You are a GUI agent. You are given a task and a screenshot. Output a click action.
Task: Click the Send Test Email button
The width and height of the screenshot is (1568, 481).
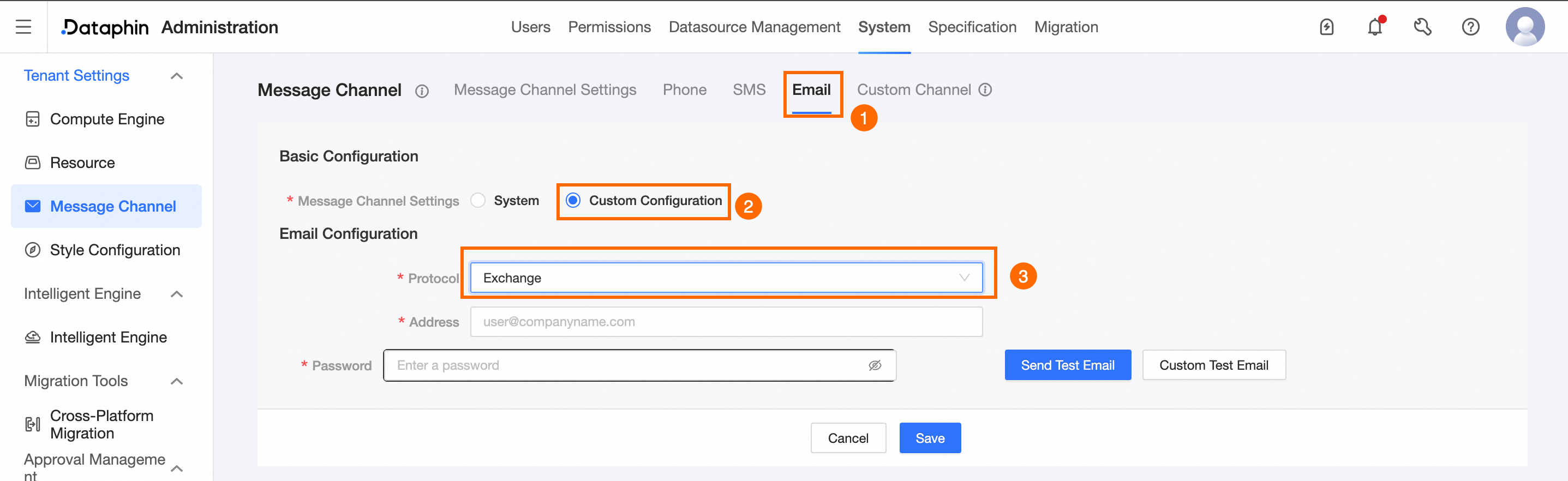[x=1068, y=365]
